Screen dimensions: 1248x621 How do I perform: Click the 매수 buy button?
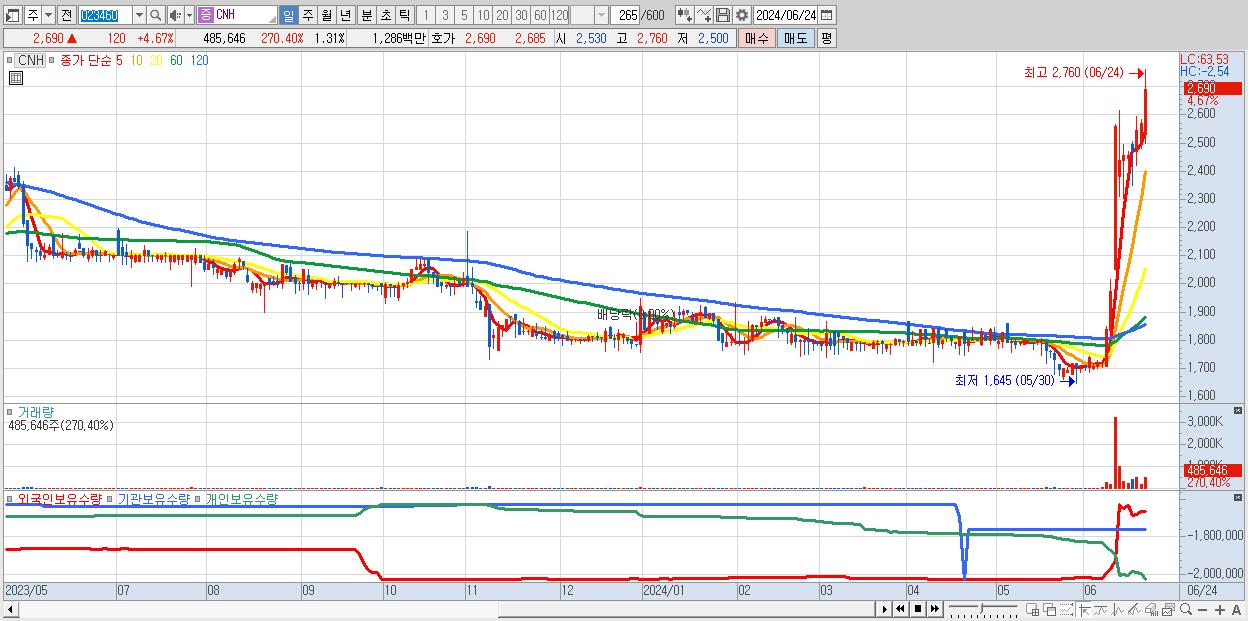(x=756, y=38)
